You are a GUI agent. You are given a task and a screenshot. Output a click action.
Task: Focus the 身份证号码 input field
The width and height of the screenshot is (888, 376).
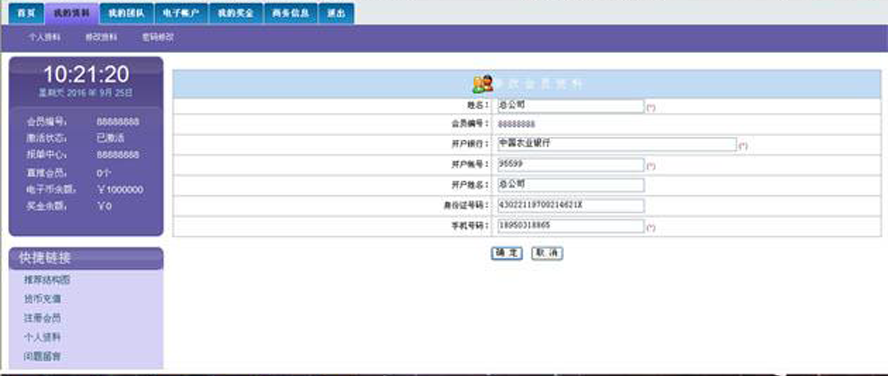click(x=570, y=206)
